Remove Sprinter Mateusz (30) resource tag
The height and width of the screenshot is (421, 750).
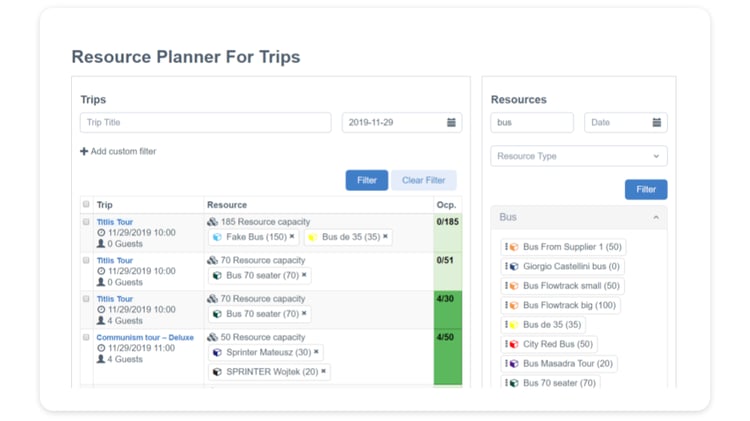(x=317, y=352)
